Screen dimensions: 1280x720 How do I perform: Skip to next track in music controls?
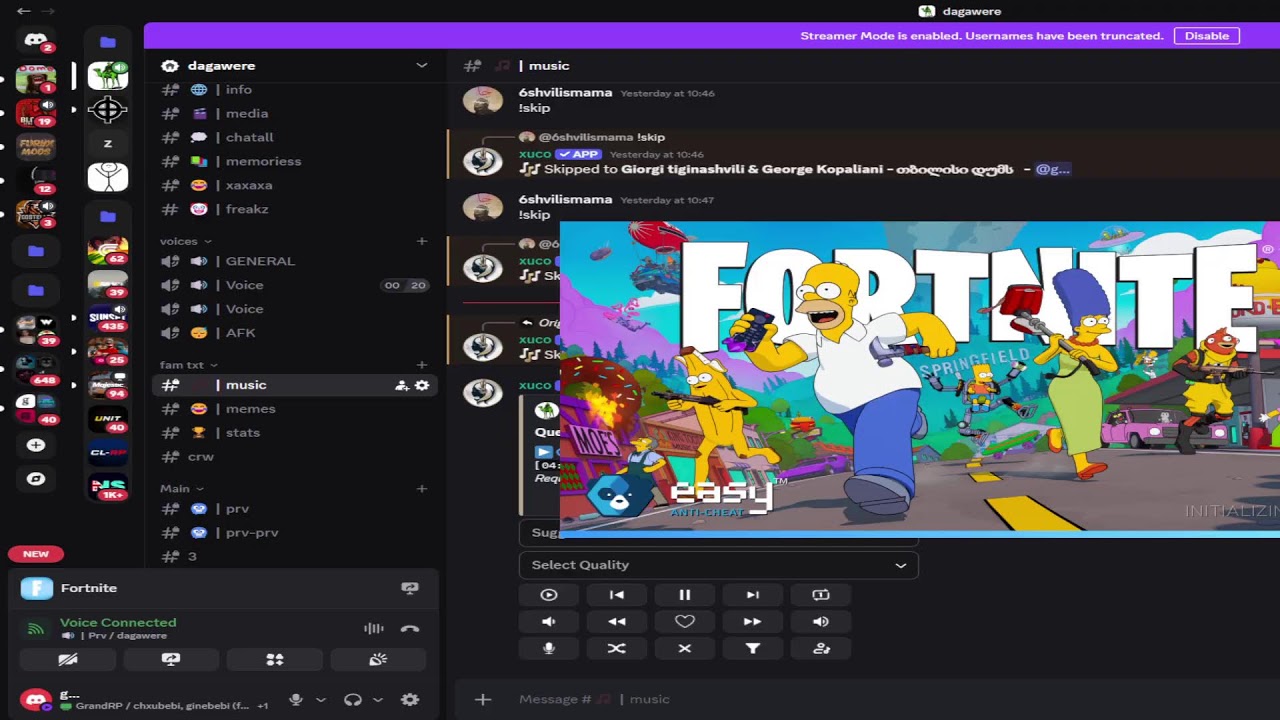click(753, 595)
